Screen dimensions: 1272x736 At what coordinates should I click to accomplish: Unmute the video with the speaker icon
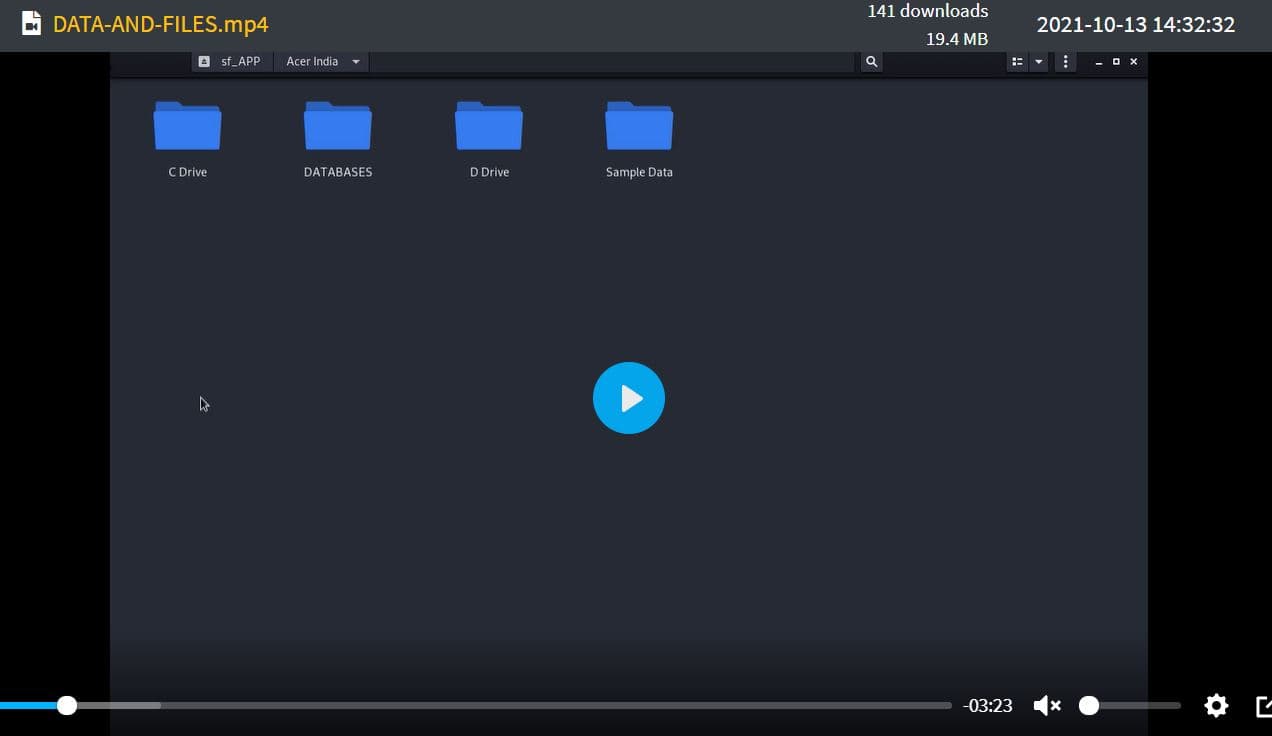pos(1047,706)
